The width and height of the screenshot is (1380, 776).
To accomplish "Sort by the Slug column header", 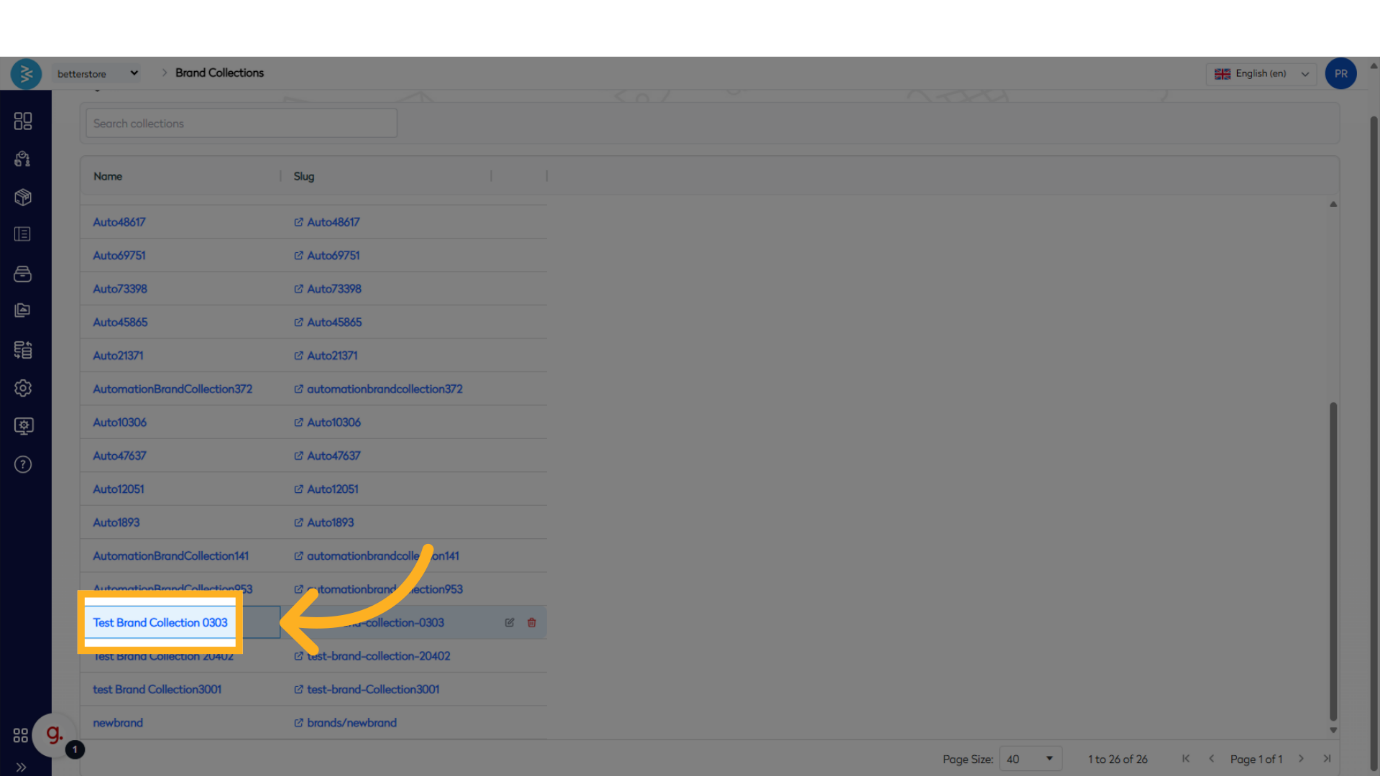I will point(304,176).
